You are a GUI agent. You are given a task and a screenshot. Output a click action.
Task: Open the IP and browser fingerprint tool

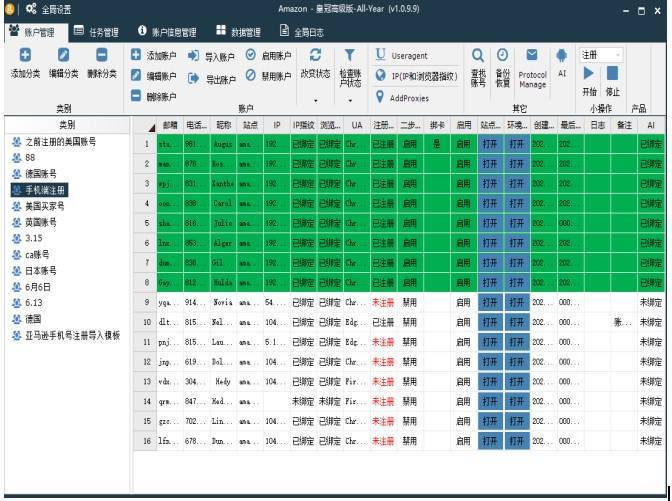click(417, 76)
